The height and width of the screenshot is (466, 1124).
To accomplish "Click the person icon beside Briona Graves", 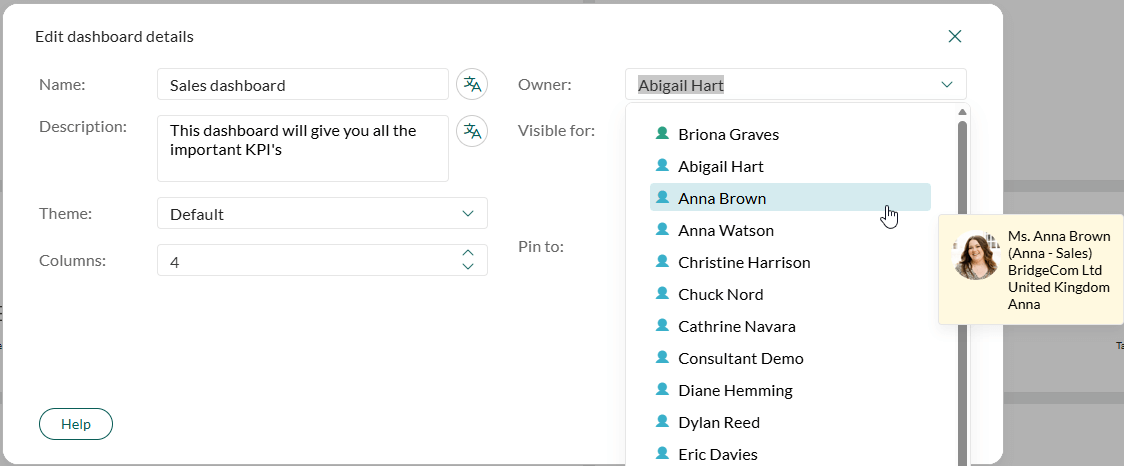I will click(662, 133).
